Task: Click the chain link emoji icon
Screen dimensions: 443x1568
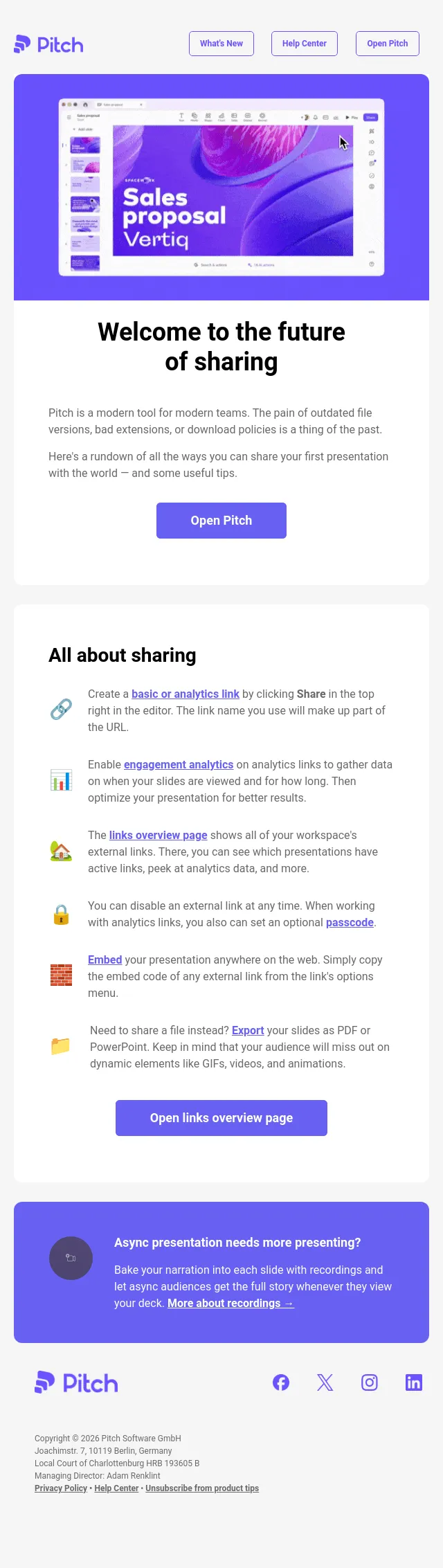Action: point(61,710)
